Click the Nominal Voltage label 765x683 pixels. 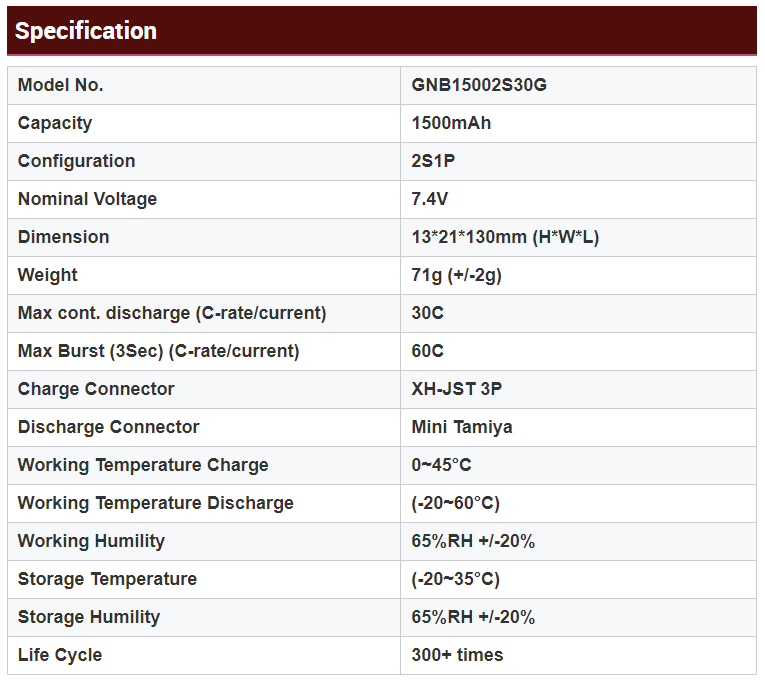coord(87,199)
